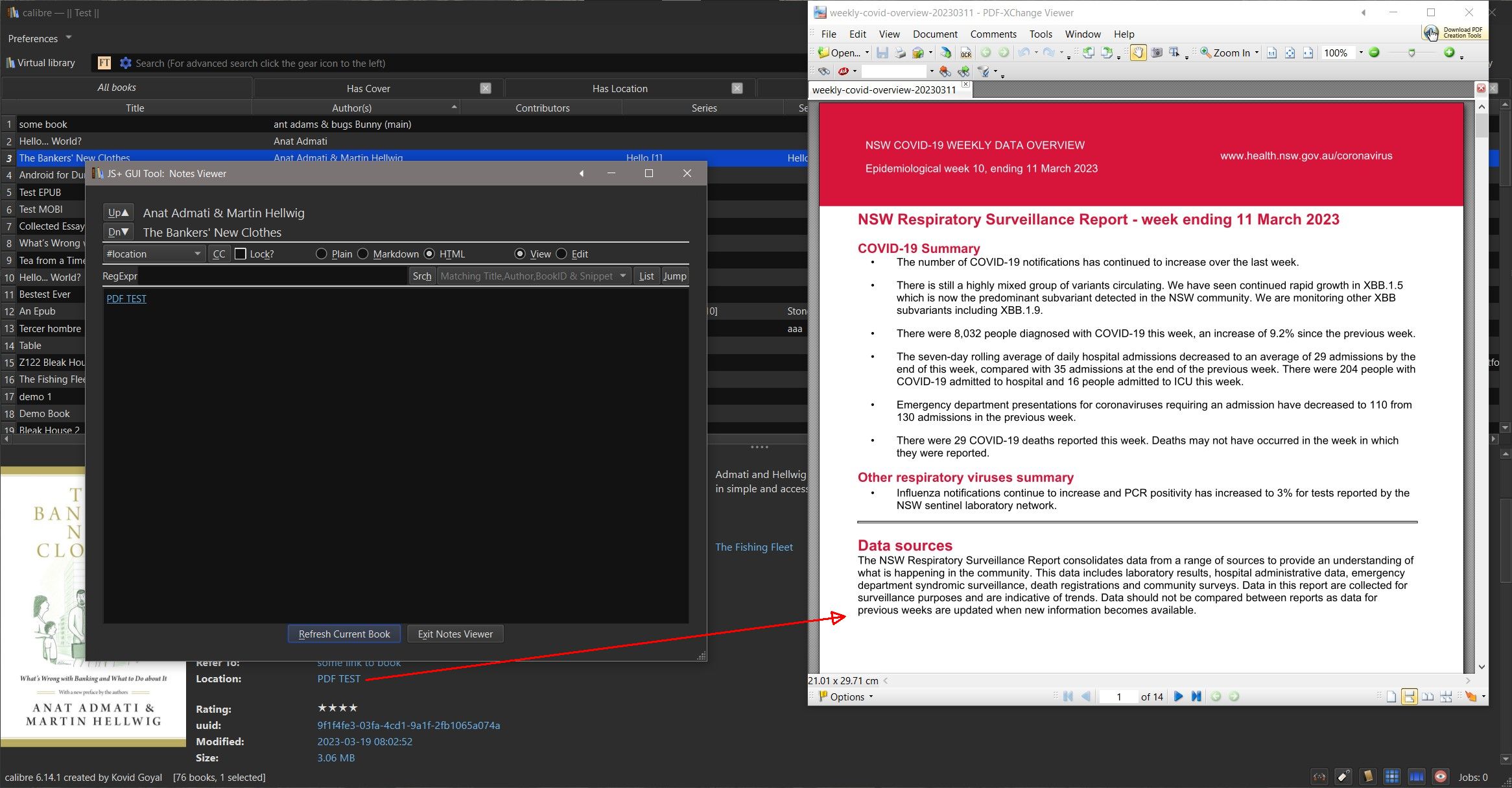Select the Hand tool in PDF-XChange
Viewport: 1512px width, 788px height.
point(1138,53)
